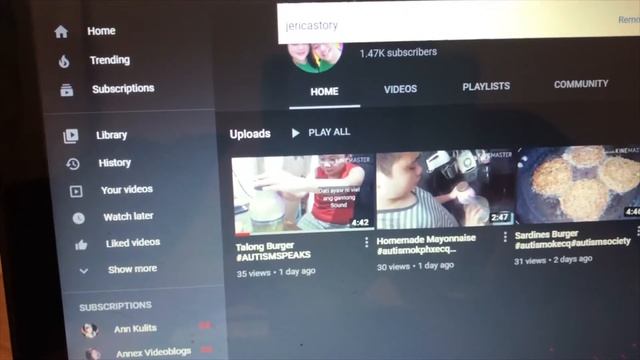Switch to the VIDEOS tab

click(x=400, y=89)
